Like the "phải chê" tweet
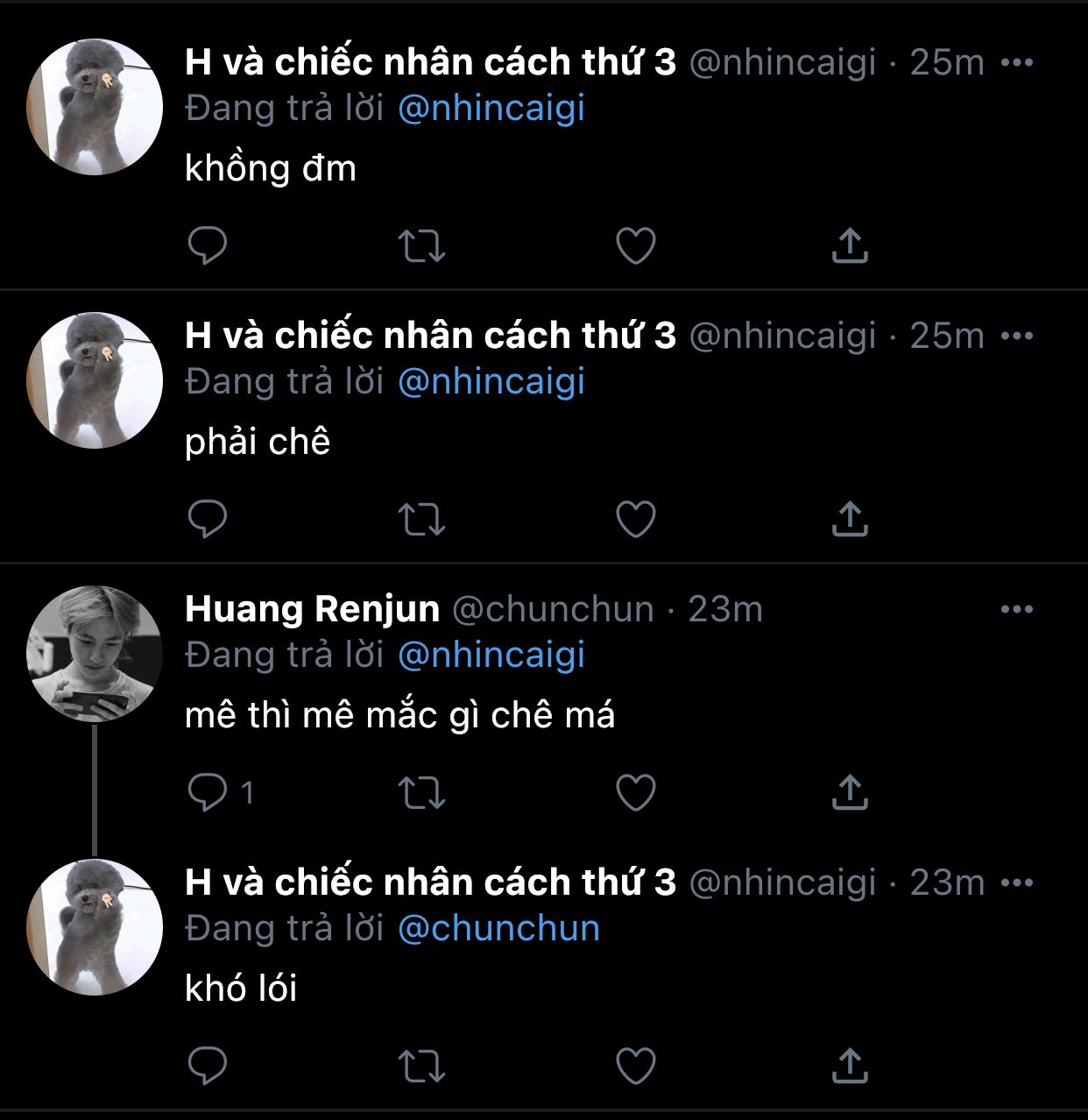1088x1120 pixels. click(x=636, y=520)
